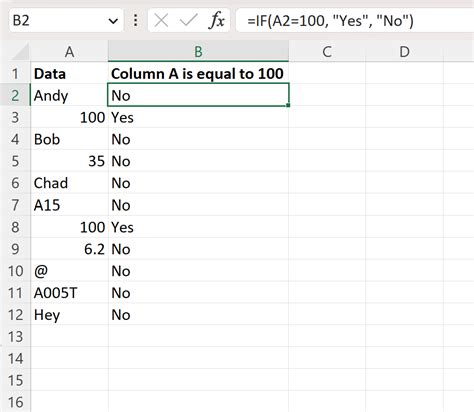The height and width of the screenshot is (412, 474).
Task: Select row 15 header
Action: (x=15, y=380)
